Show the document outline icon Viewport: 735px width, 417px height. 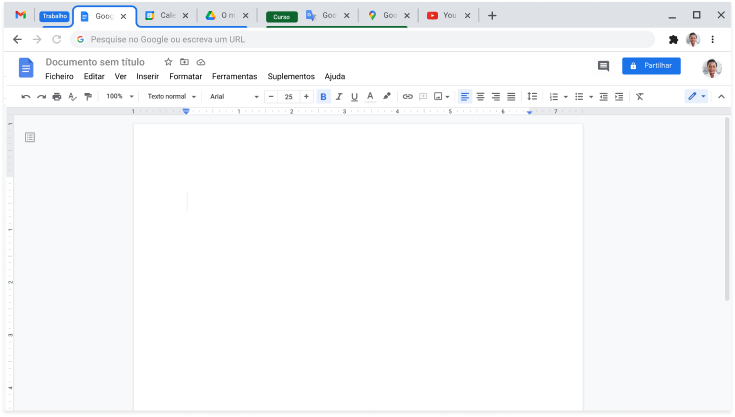(30, 137)
